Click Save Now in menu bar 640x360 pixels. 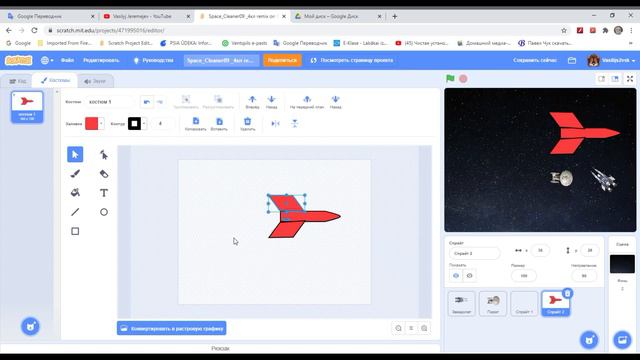point(535,60)
